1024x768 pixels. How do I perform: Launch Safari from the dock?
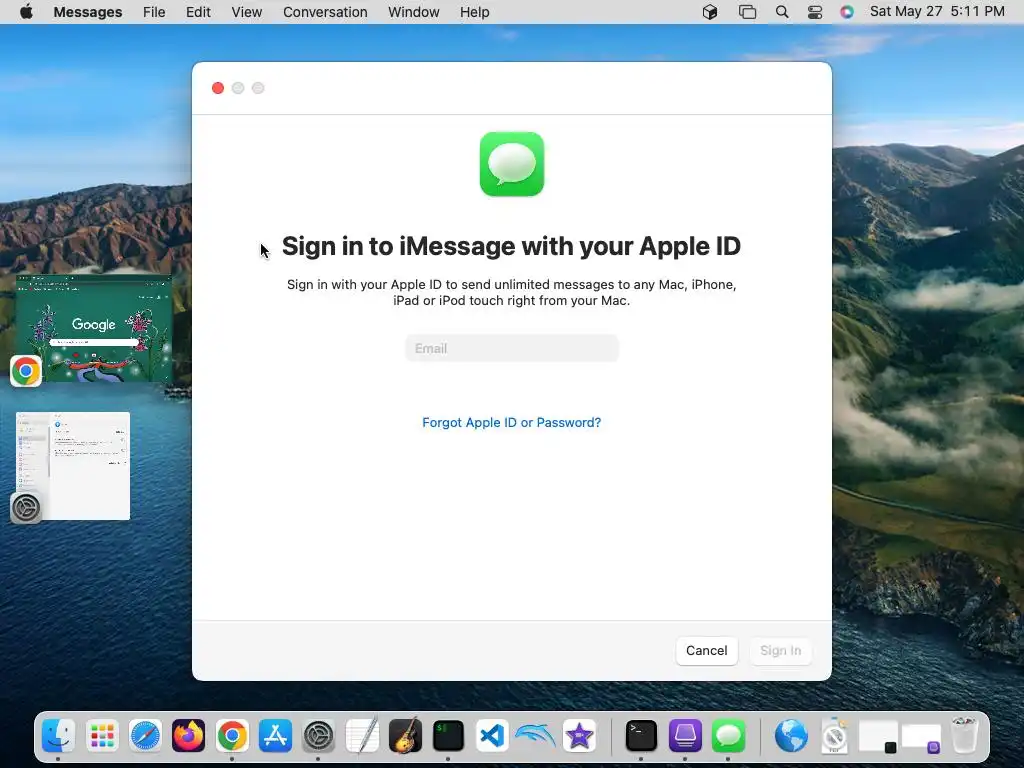145,736
